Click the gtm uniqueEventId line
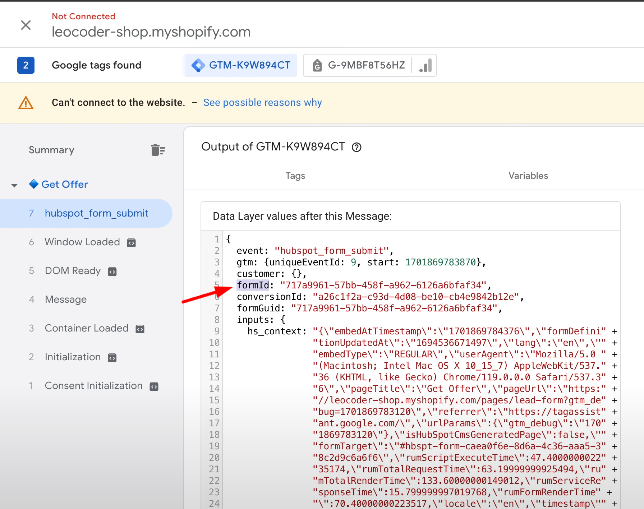 [x=361, y=262]
